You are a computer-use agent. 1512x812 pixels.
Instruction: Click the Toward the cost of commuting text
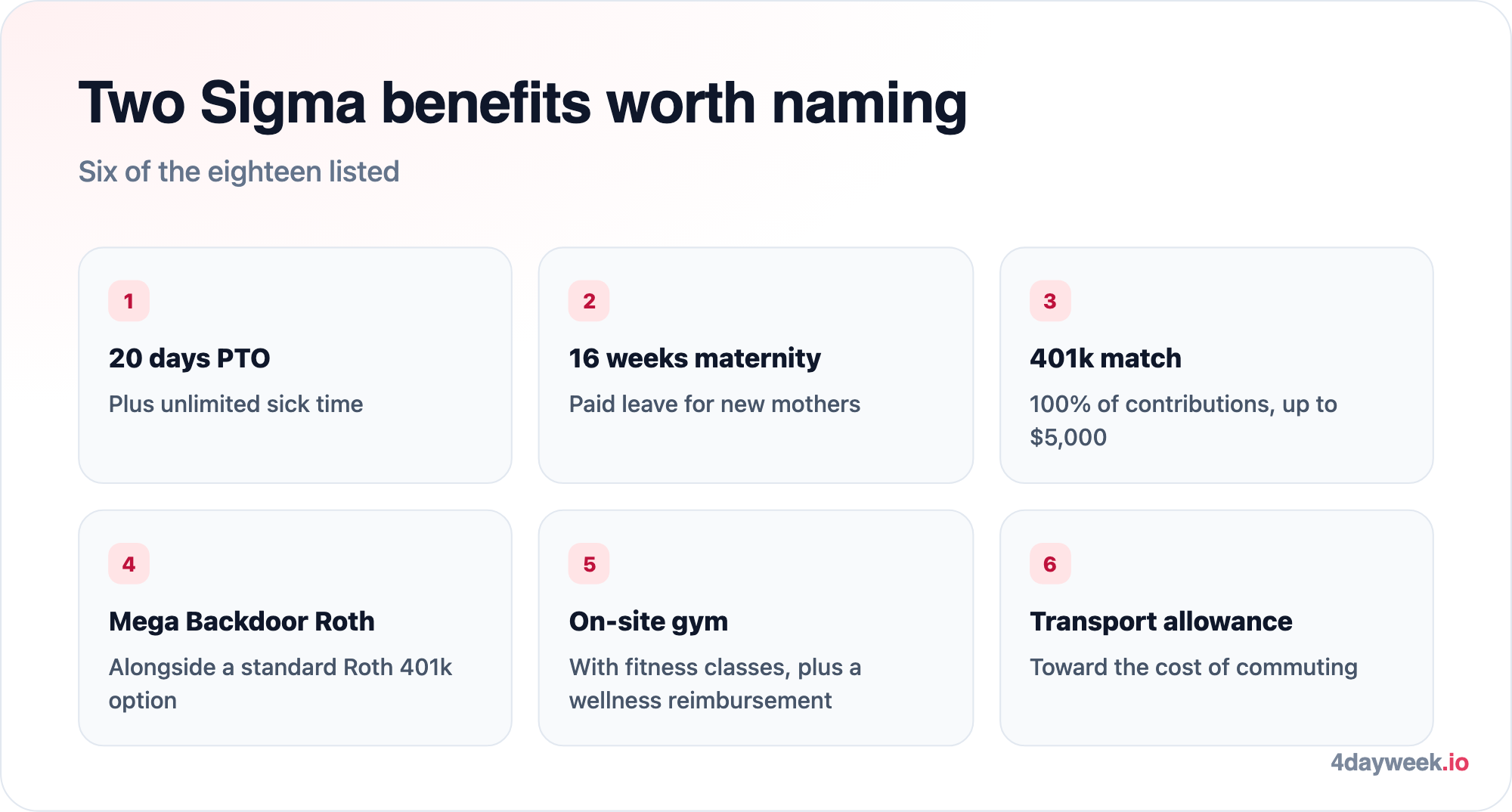point(1194,668)
